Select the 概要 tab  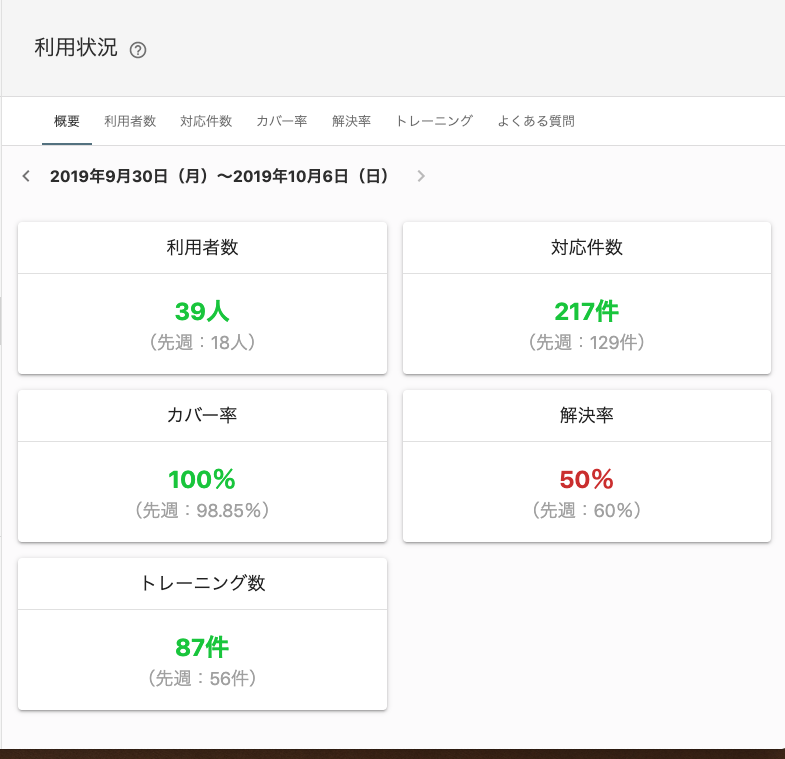click(67, 121)
